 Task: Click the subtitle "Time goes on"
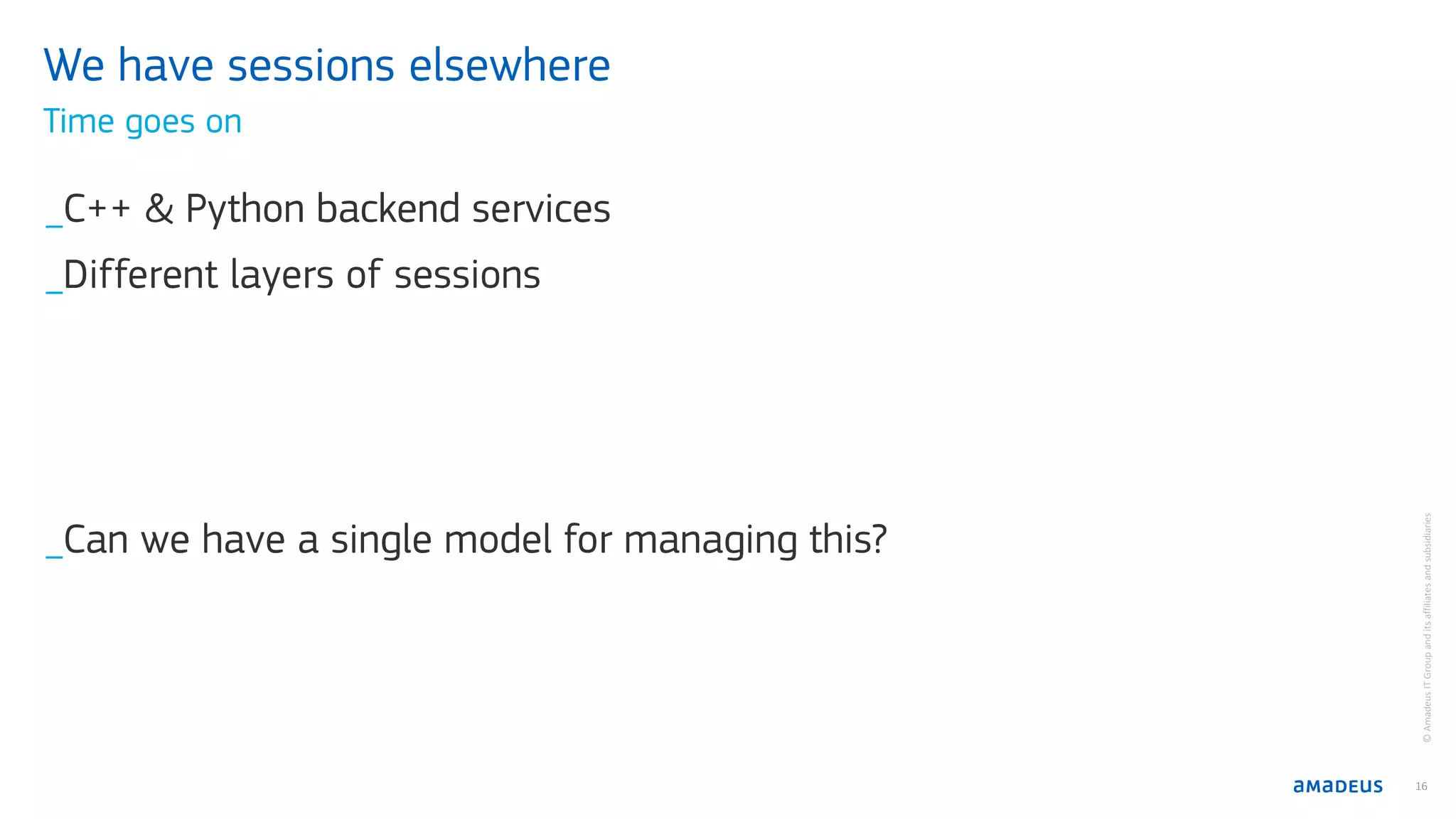[142, 122]
